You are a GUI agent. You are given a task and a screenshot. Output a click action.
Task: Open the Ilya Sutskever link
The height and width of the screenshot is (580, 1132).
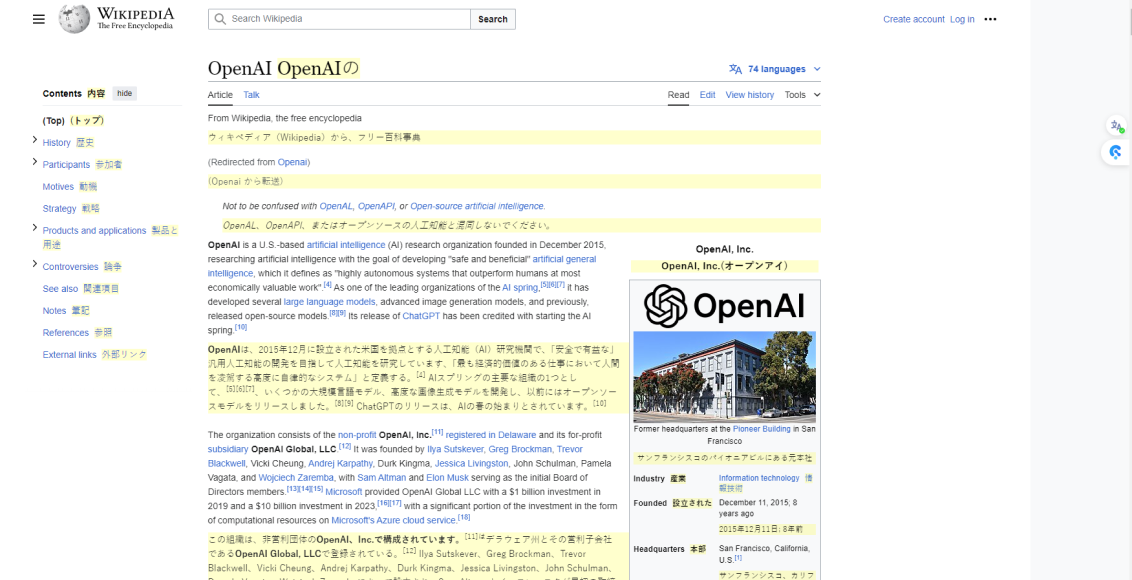[454, 449]
